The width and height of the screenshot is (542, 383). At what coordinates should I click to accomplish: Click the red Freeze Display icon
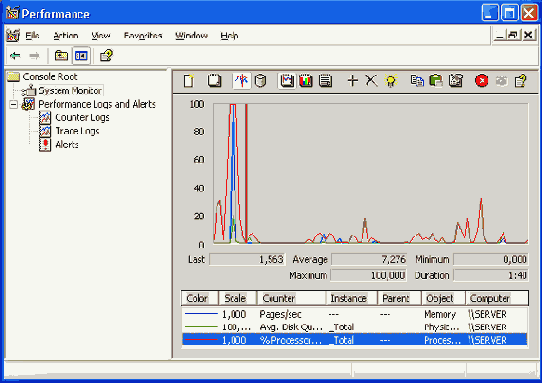(x=482, y=81)
